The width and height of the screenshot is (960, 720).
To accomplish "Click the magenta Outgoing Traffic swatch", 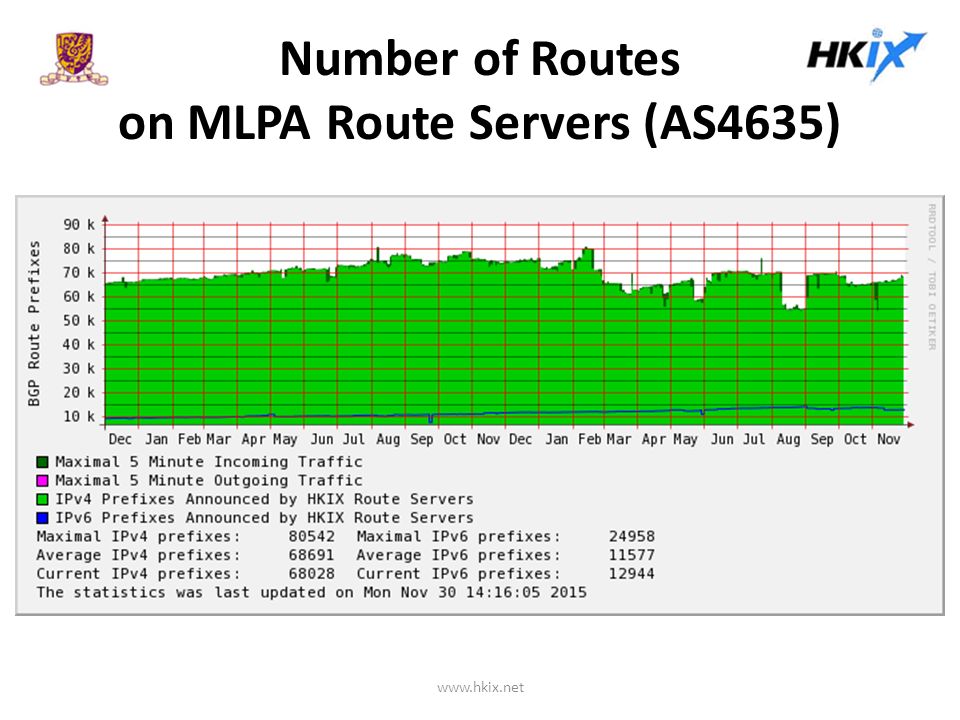I will point(42,481).
